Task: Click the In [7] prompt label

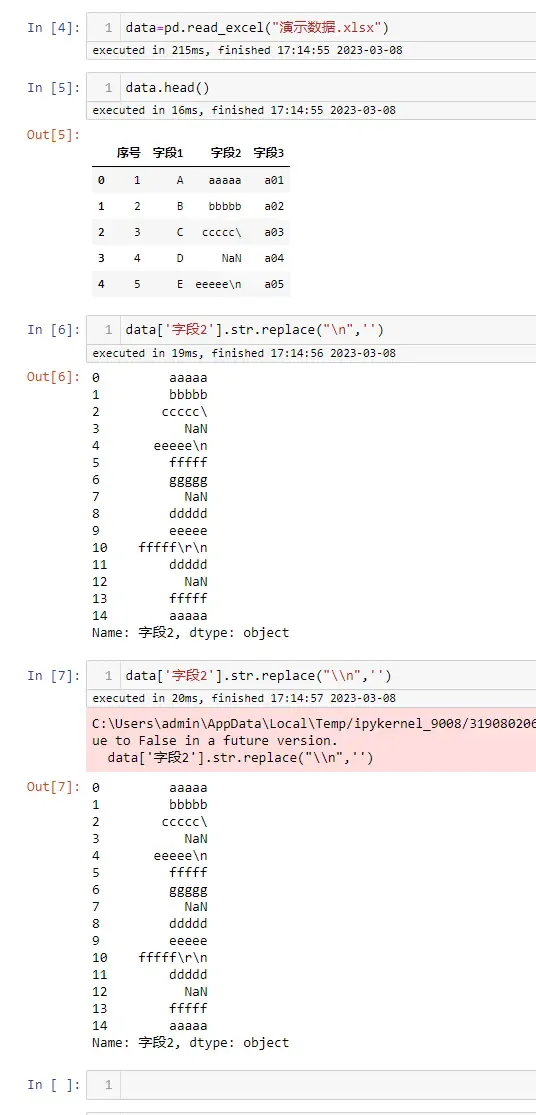Action: pyautogui.click(x=54, y=676)
